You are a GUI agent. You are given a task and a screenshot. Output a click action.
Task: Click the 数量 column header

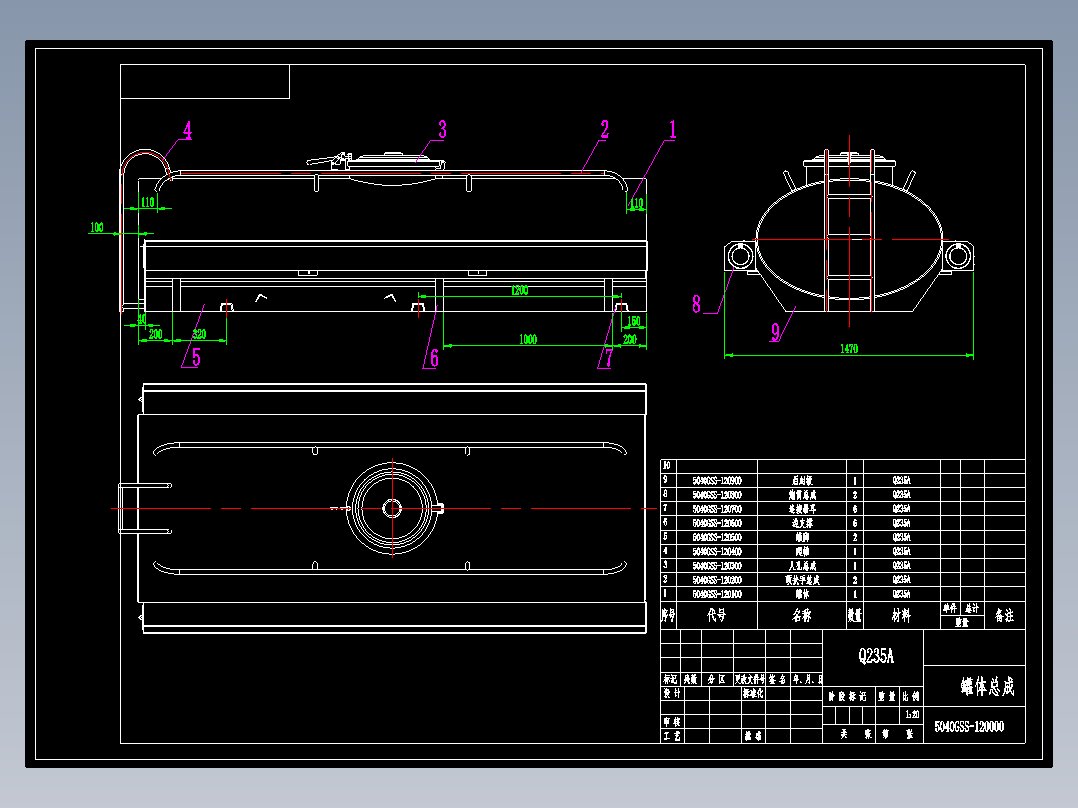point(855,615)
